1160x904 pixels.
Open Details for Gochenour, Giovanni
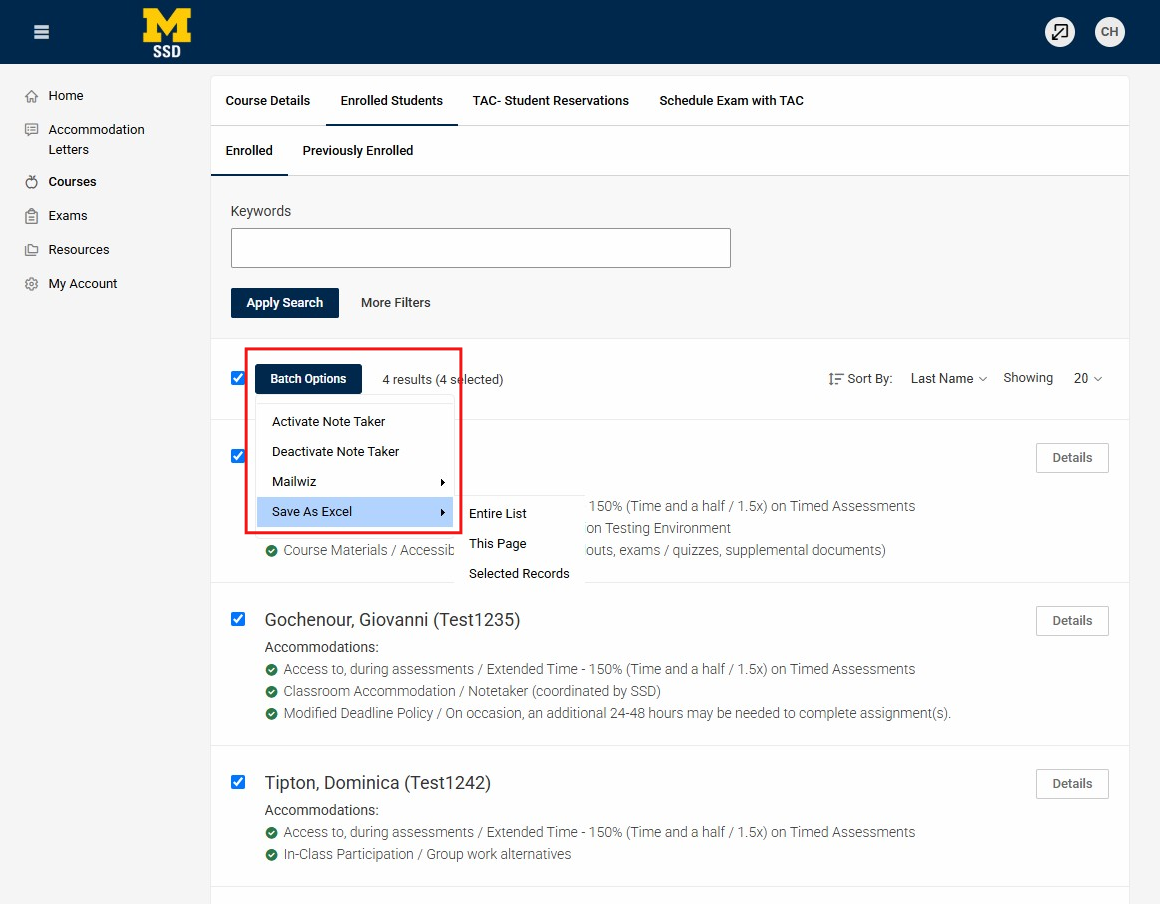[1072, 621]
